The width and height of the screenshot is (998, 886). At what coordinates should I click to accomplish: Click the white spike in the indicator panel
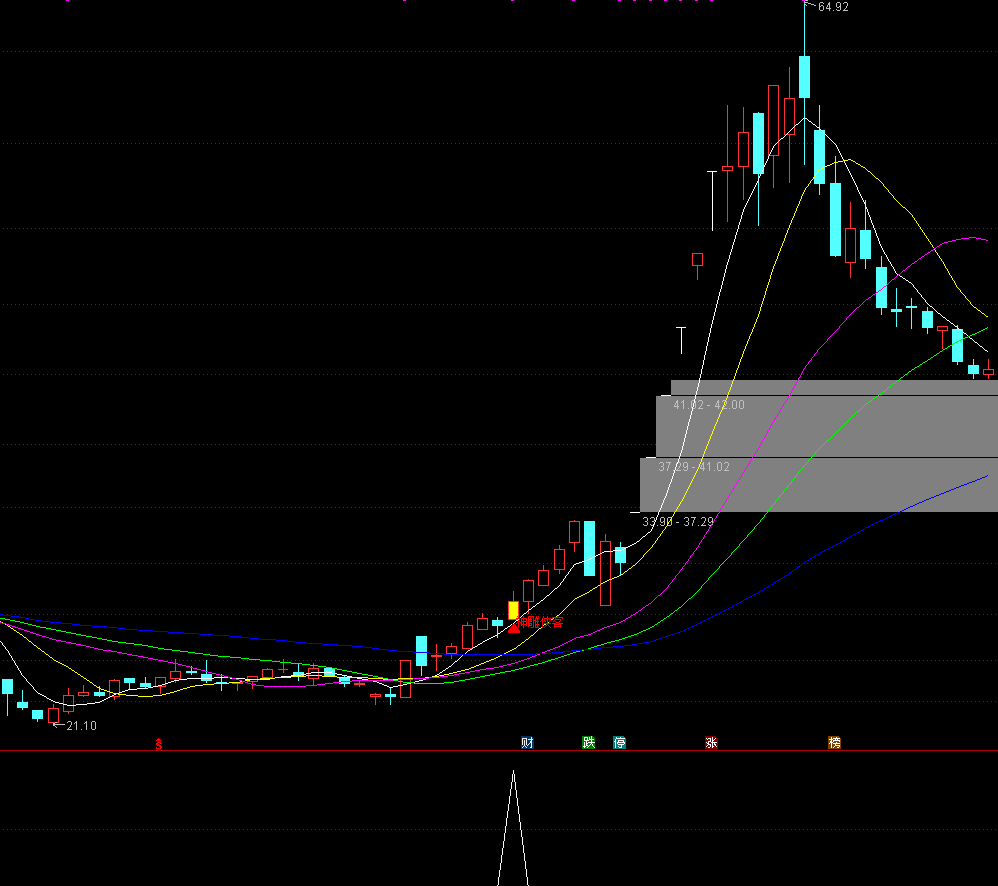(514, 820)
